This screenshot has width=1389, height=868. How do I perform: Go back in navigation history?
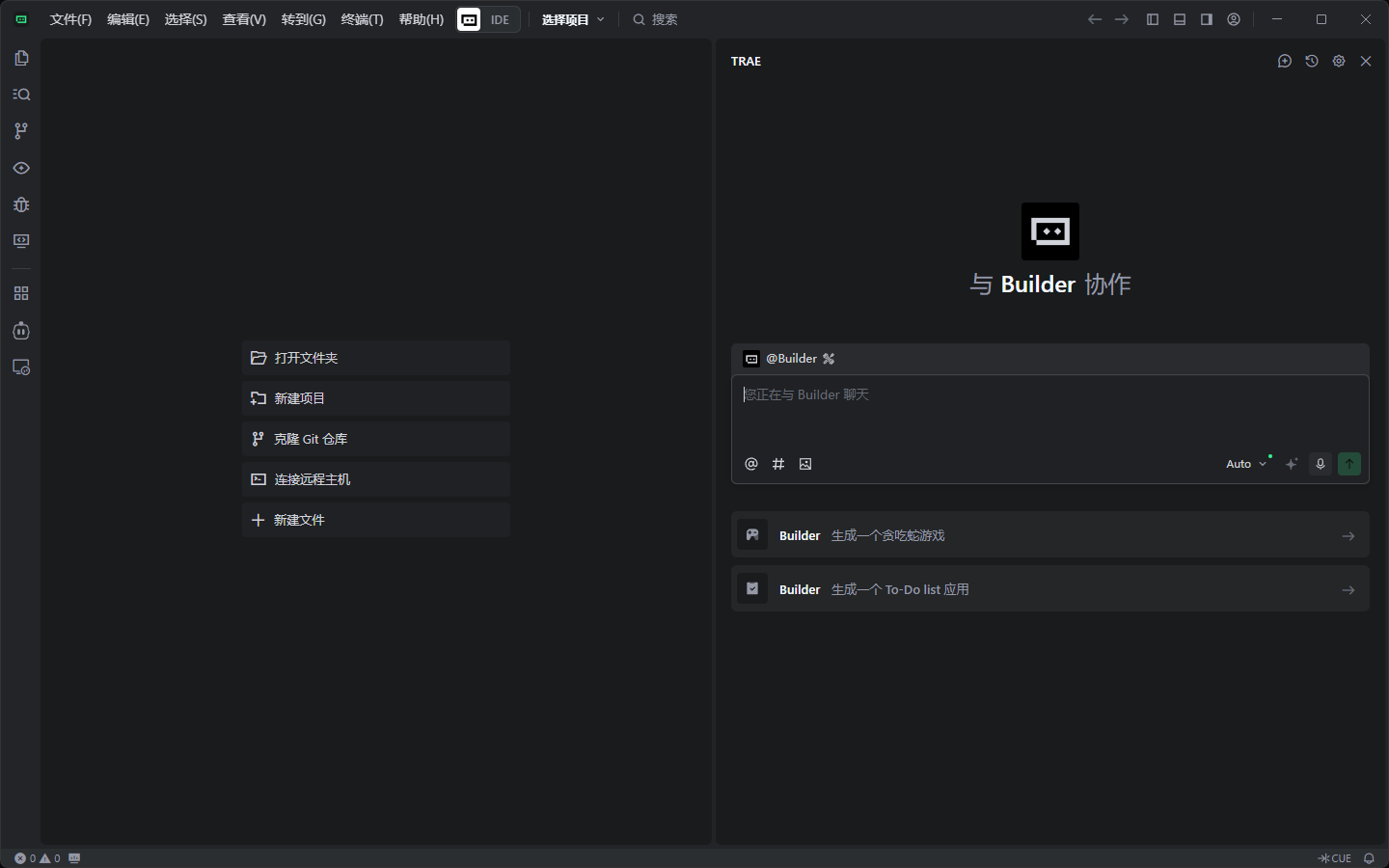[1095, 19]
